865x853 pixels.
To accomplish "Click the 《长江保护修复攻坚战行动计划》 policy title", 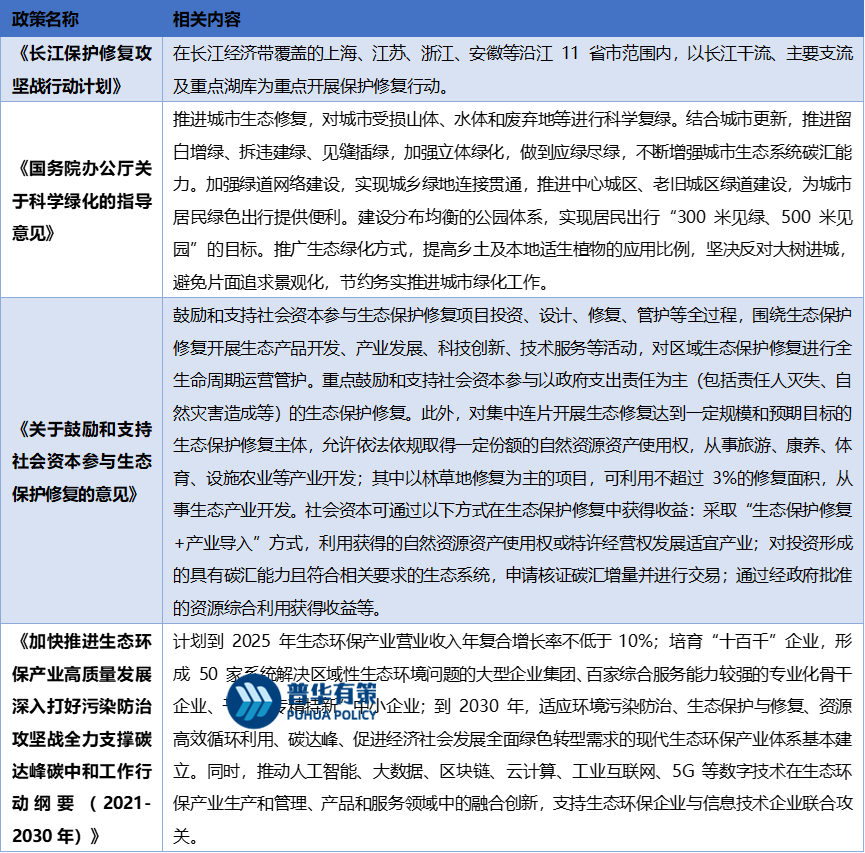I will (x=81, y=67).
